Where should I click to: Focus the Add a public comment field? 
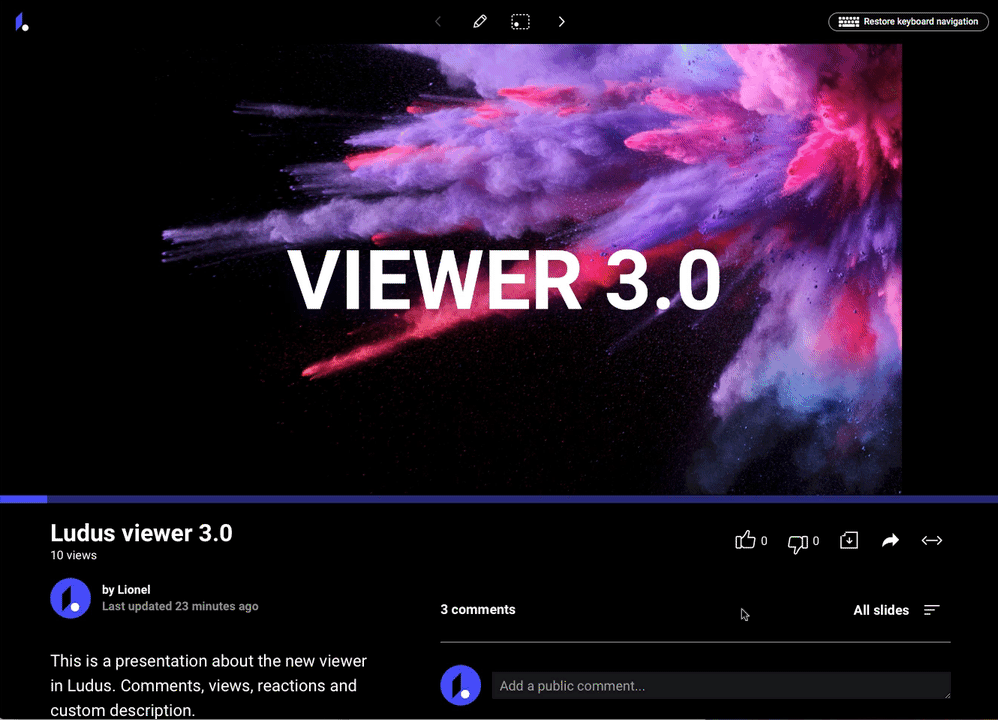(x=720, y=686)
